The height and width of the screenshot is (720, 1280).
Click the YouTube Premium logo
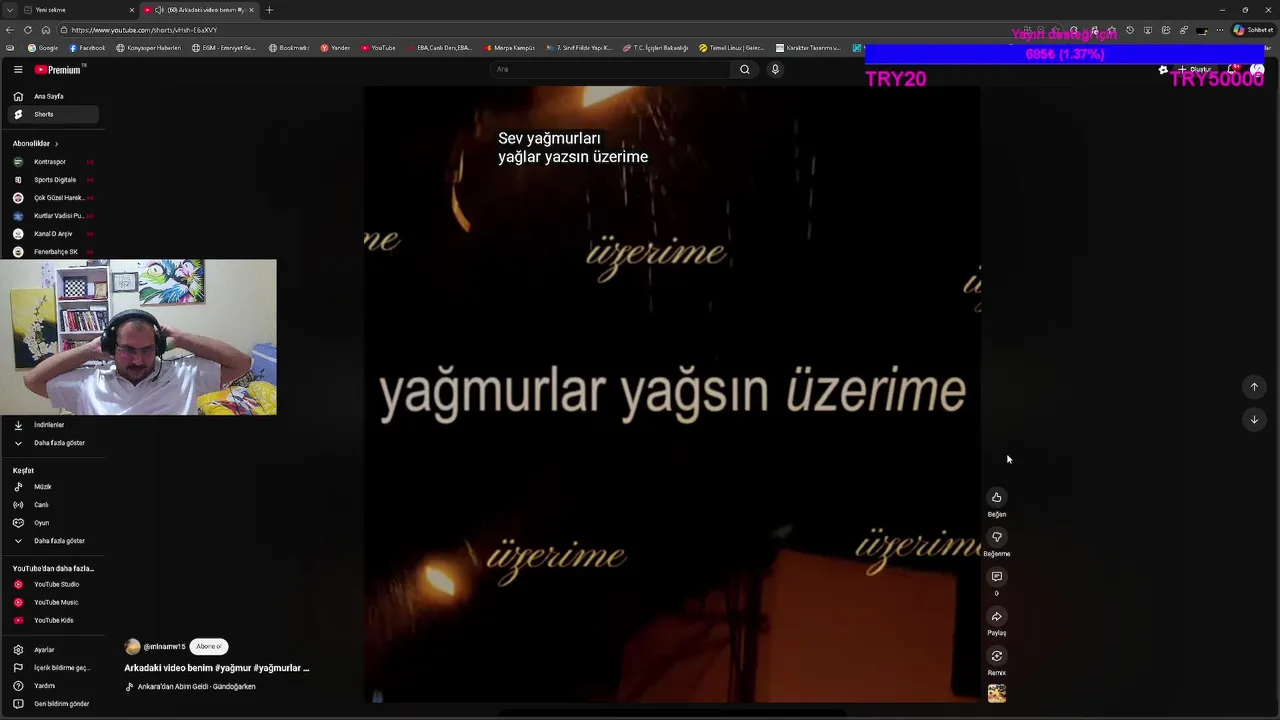coord(58,70)
